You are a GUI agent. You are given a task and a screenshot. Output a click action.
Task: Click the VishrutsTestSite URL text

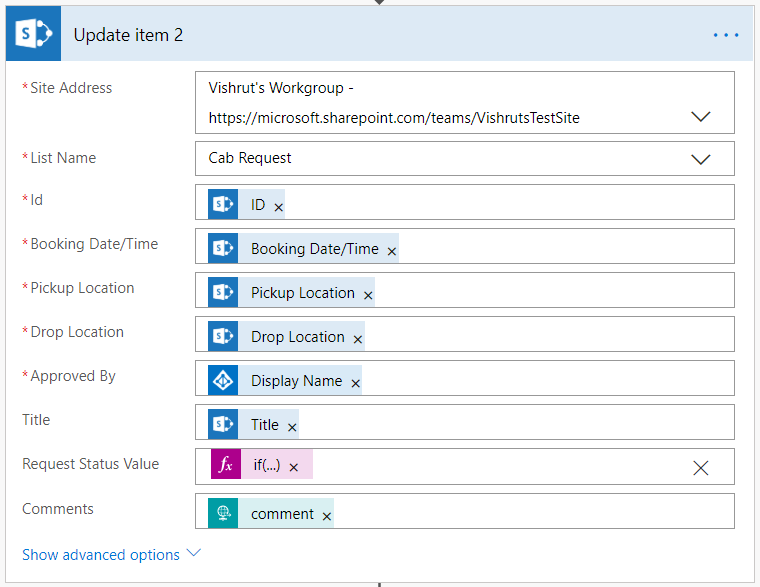click(x=394, y=118)
